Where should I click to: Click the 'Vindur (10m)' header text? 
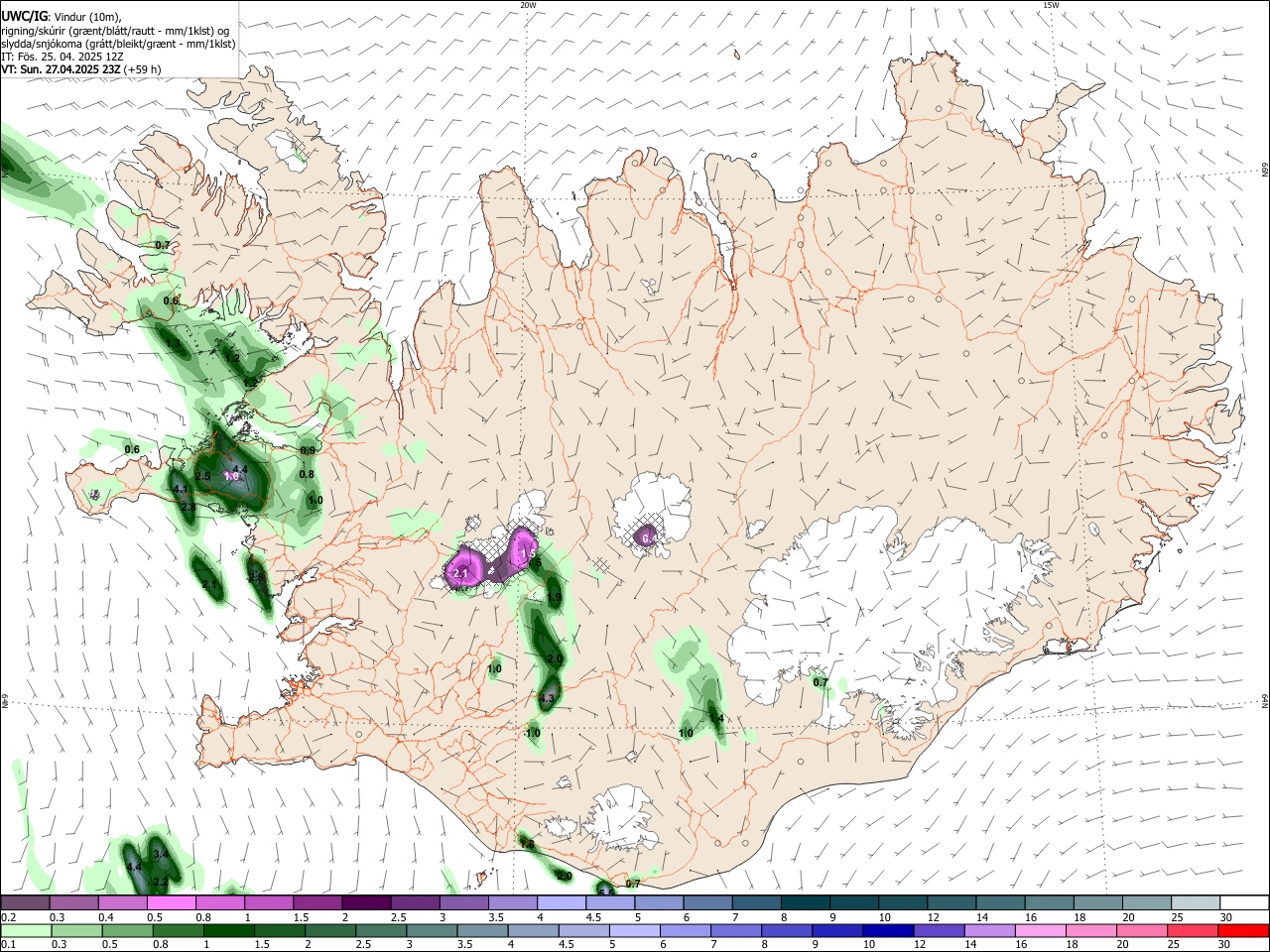86,16
